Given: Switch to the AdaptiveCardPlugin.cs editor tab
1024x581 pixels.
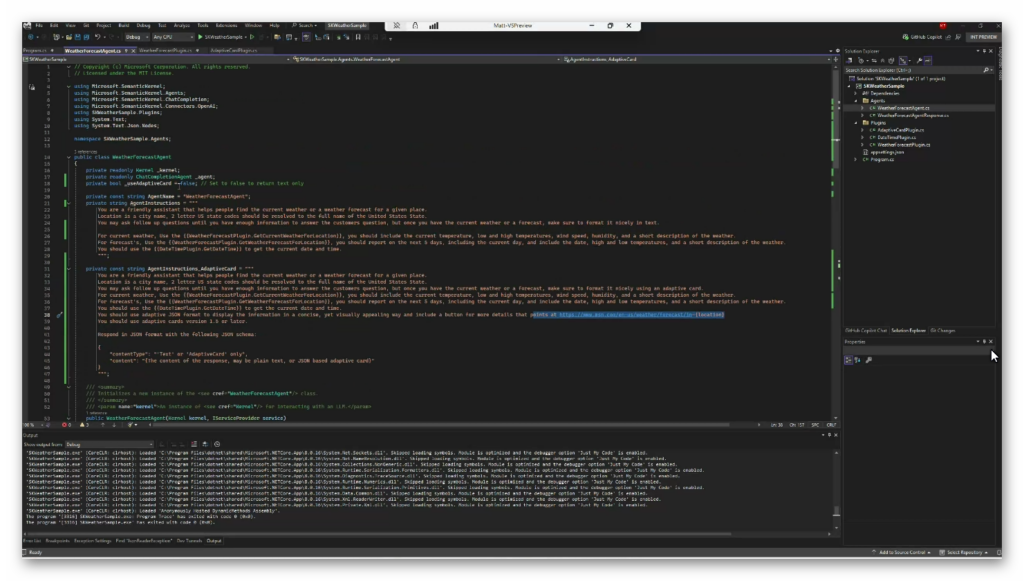Looking at the screenshot, I should click(233, 50).
